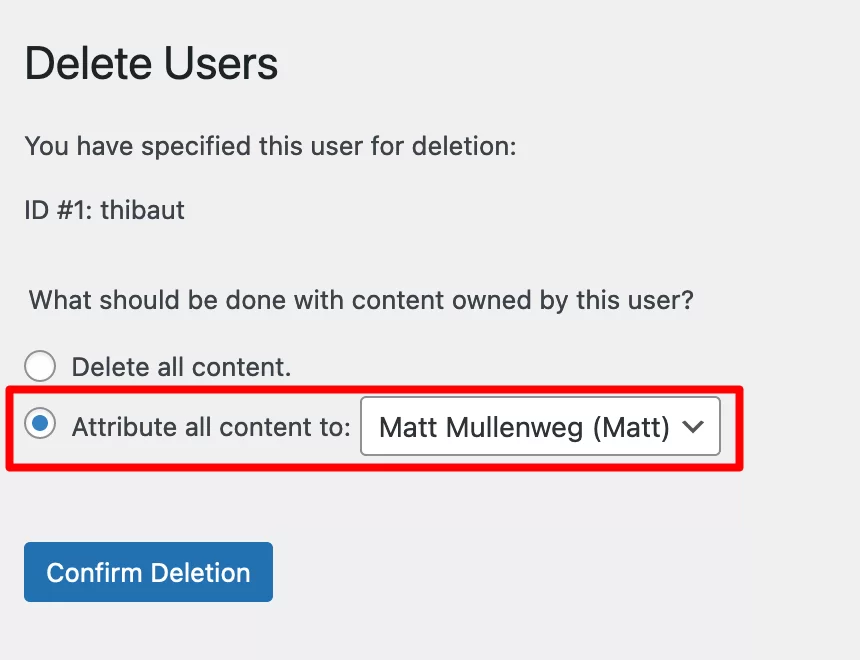Click the blue-filled selected radio dot
Screen dimensions: 860x660
(x=40, y=424)
